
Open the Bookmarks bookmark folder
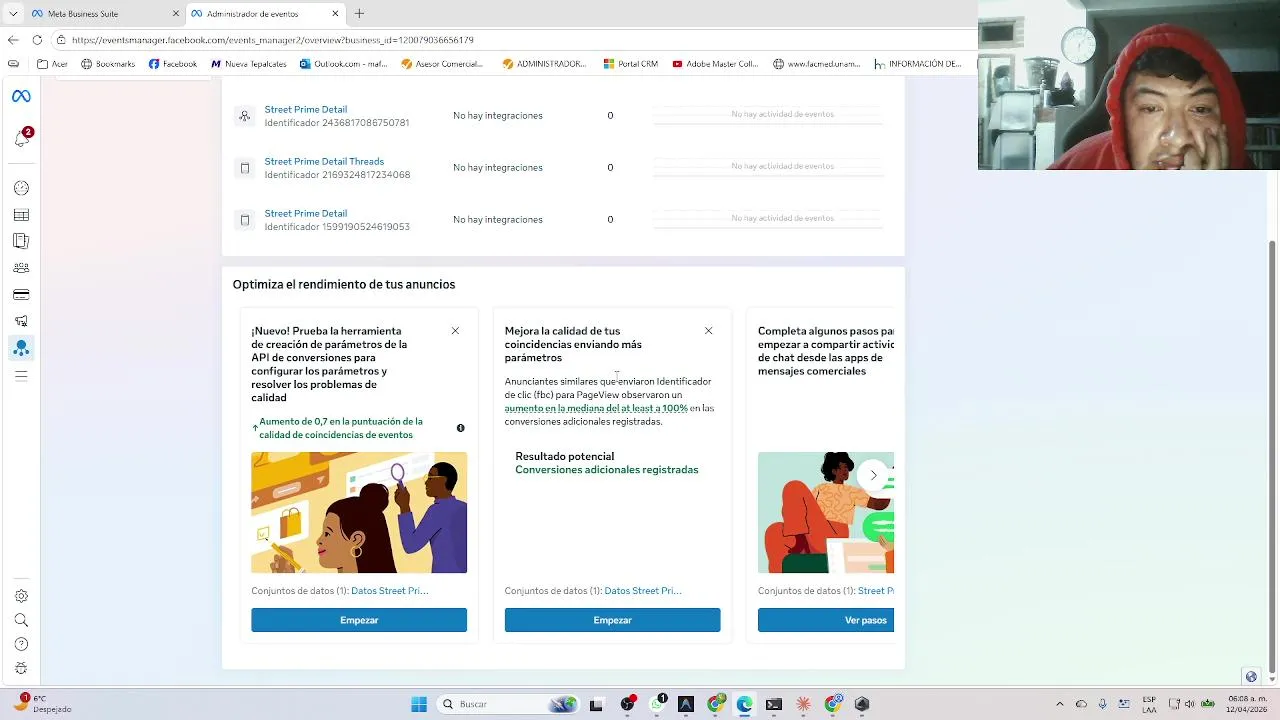coord(108,64)
